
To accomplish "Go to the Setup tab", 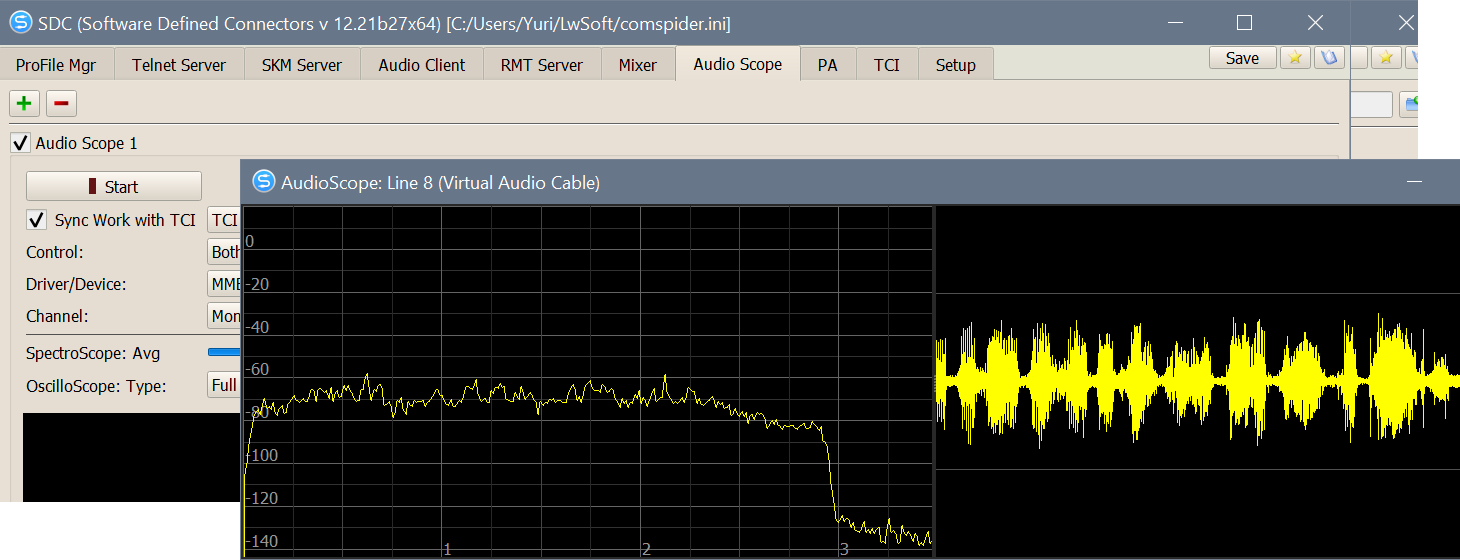I will pos(955,65).
